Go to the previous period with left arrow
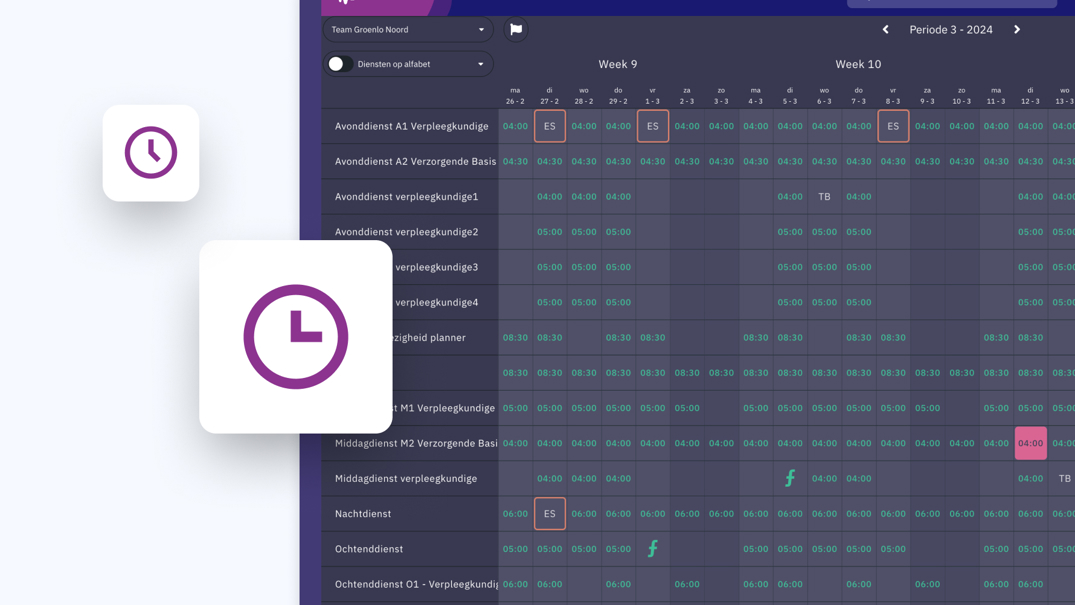This screenshot has height=605, width=1075. coord(885,30)
